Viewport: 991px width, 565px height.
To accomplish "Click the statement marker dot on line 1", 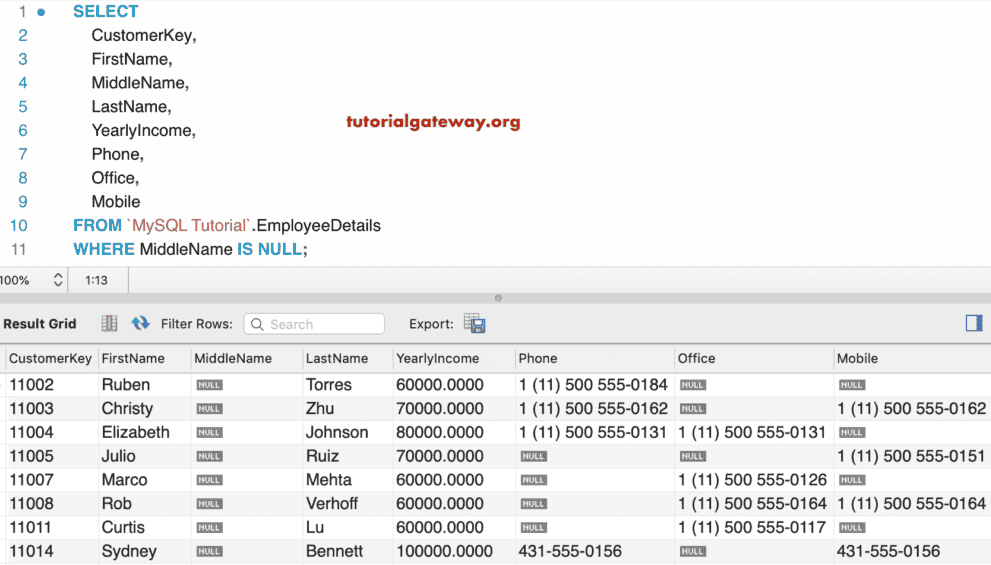I will (41, 12).
